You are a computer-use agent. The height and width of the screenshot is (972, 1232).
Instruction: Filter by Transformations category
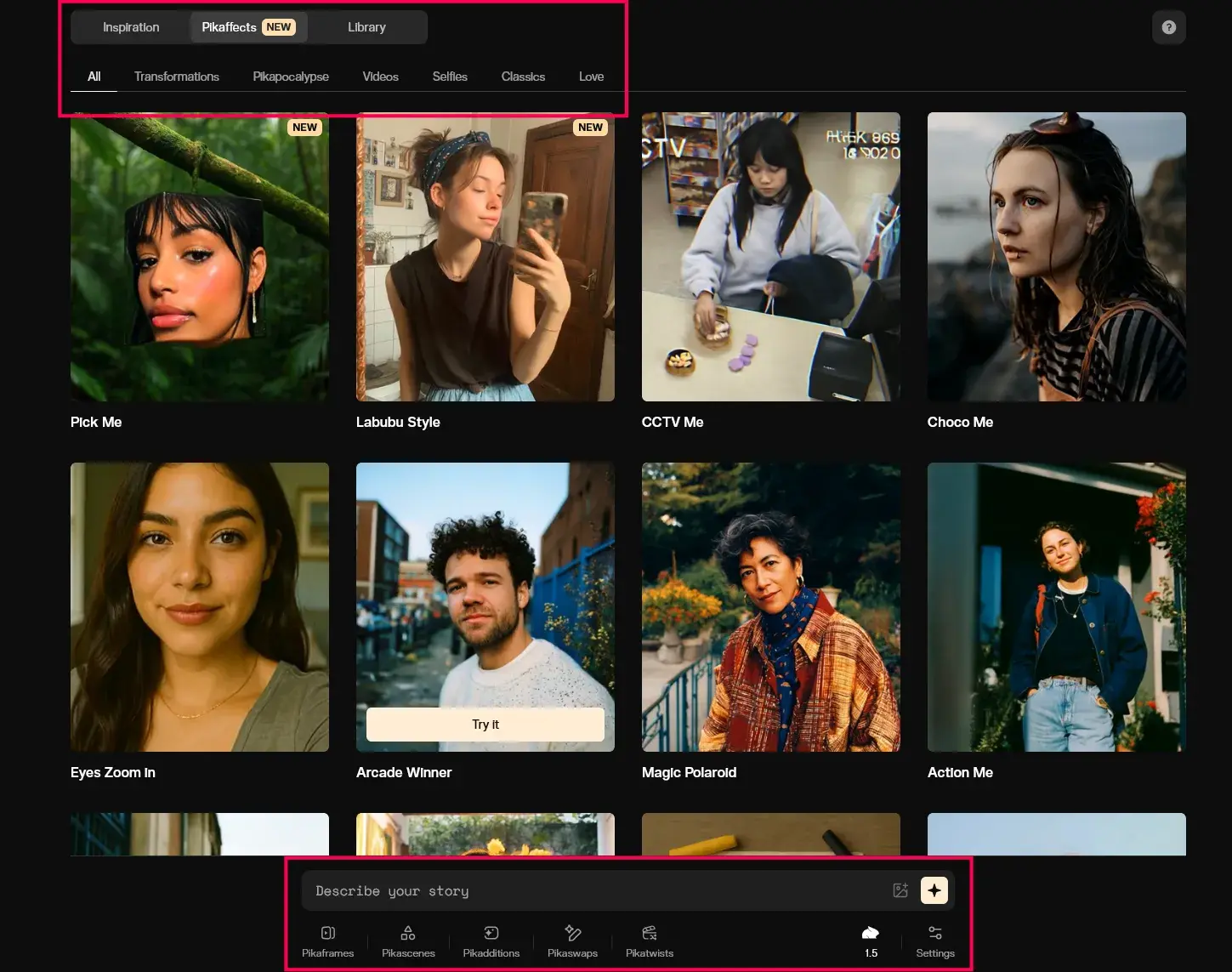[x=177, y=77]
